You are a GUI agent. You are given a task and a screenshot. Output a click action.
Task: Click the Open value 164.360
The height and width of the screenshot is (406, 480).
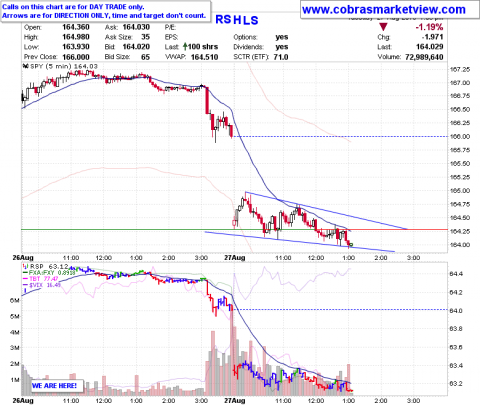pos(76,27)
